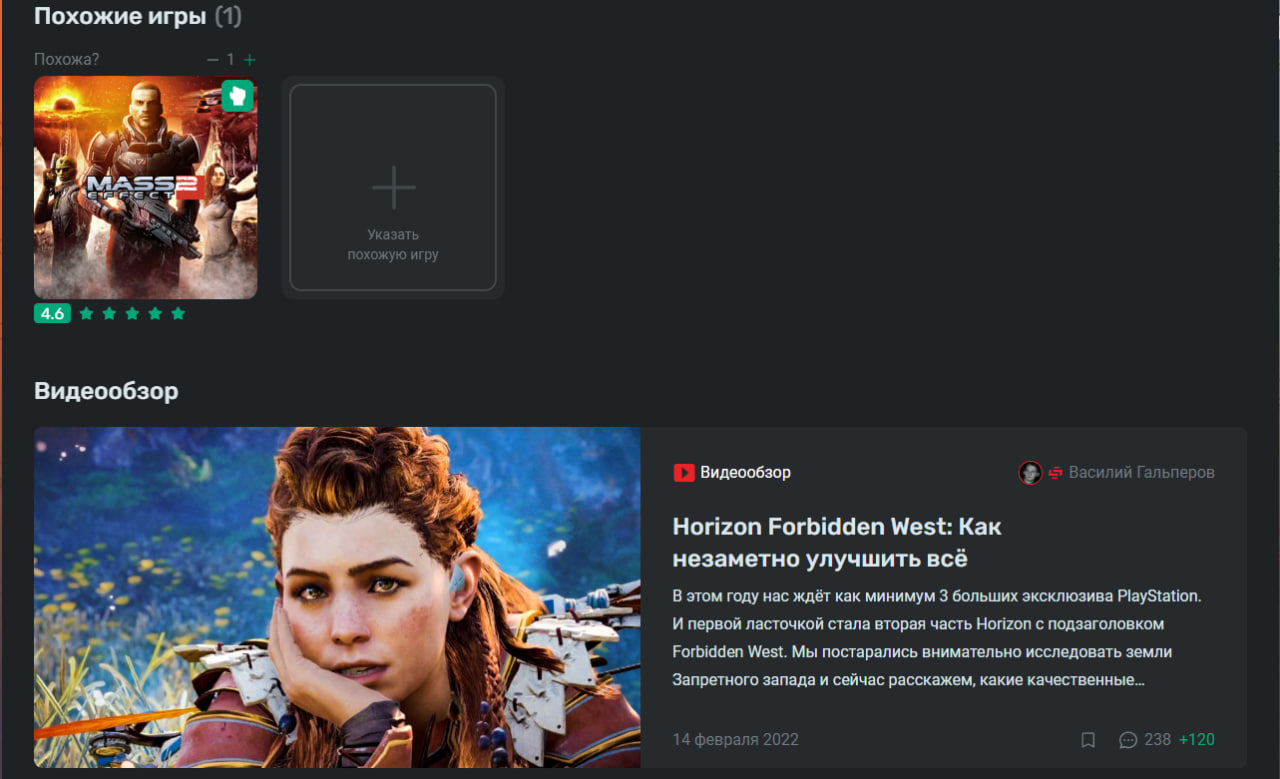This screenshot has width=1280, height=779.
Task: Click Василий Гальперов's round avatar
Action: coord(1030,473)
